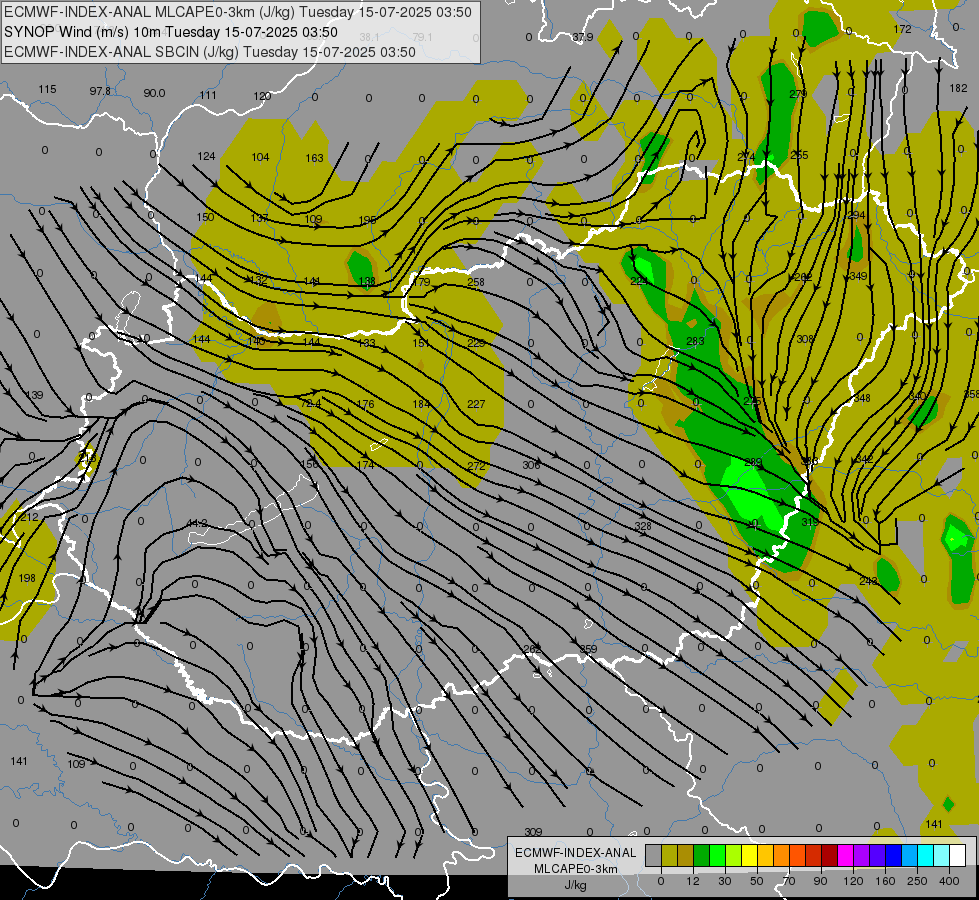The height and width of the screenshot is (900, 979).
Task: Click the amber legend swatch at 50
Action: tap(765, 855)
